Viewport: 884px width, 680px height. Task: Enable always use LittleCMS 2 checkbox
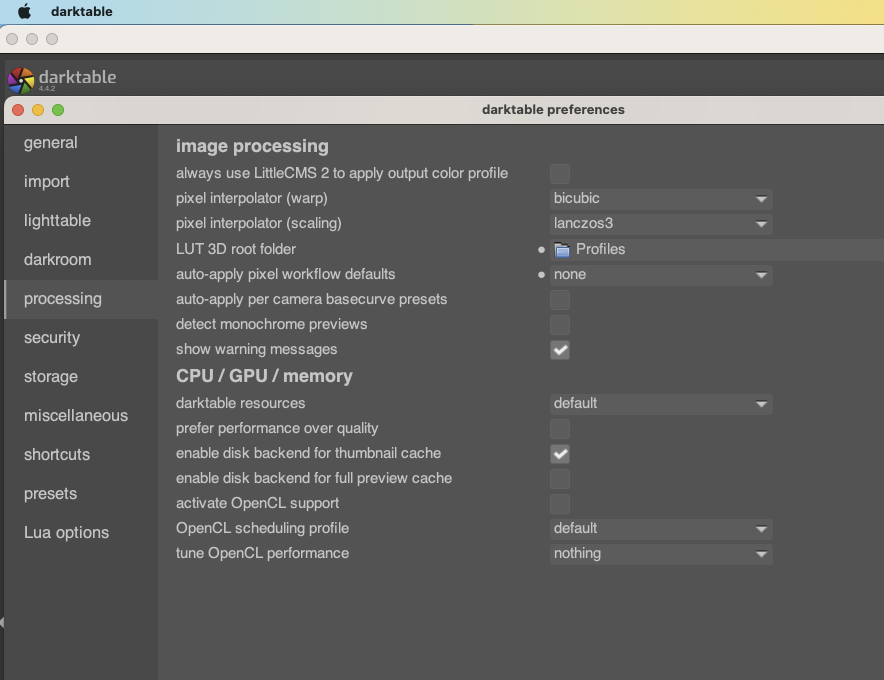coord(560,174)
